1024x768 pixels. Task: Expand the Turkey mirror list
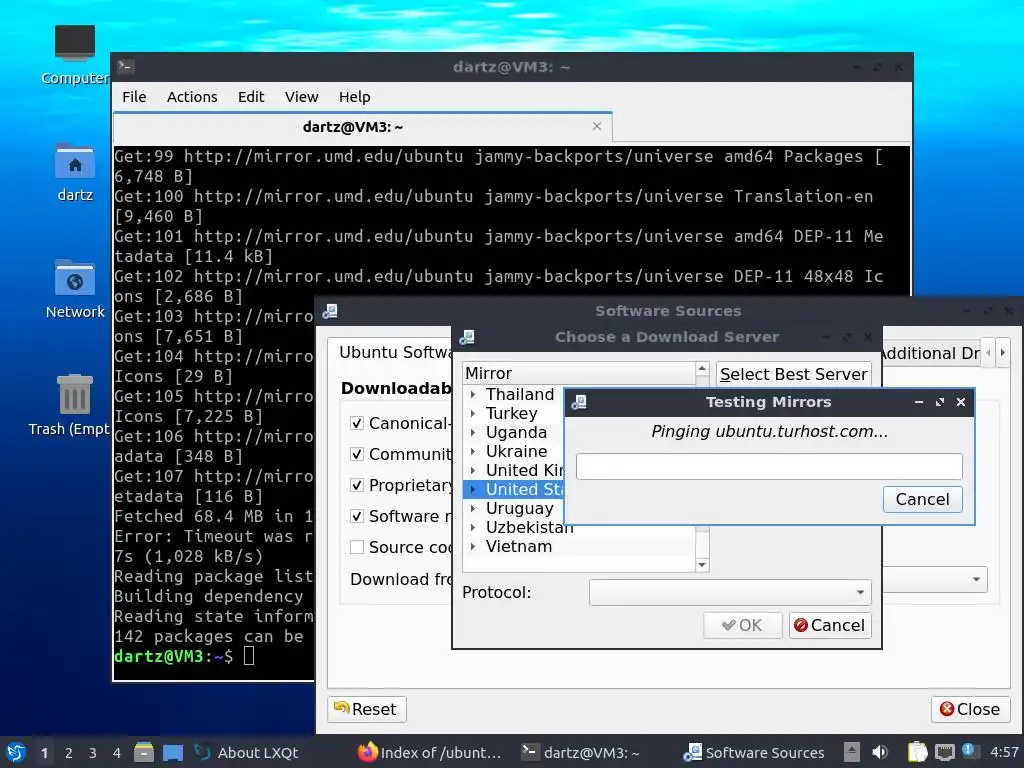473,413
